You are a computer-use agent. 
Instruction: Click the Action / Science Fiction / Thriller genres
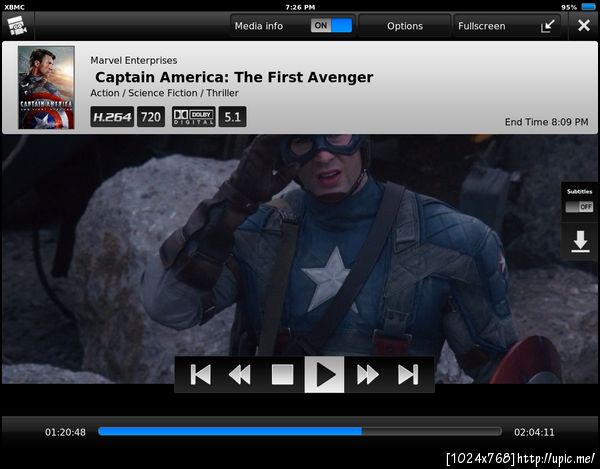(x=164, y=93)
